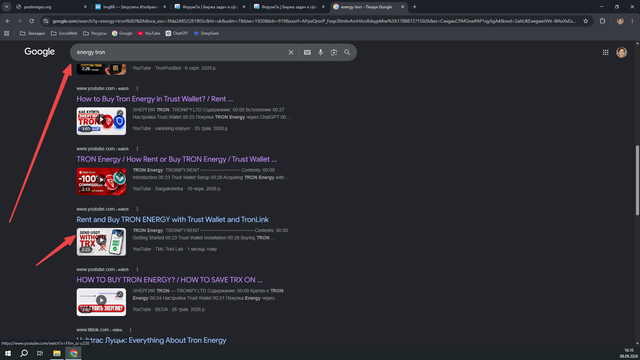Clear the search box with the X icon
Viewport: 640px width, 360px height.
coord(291,52)
